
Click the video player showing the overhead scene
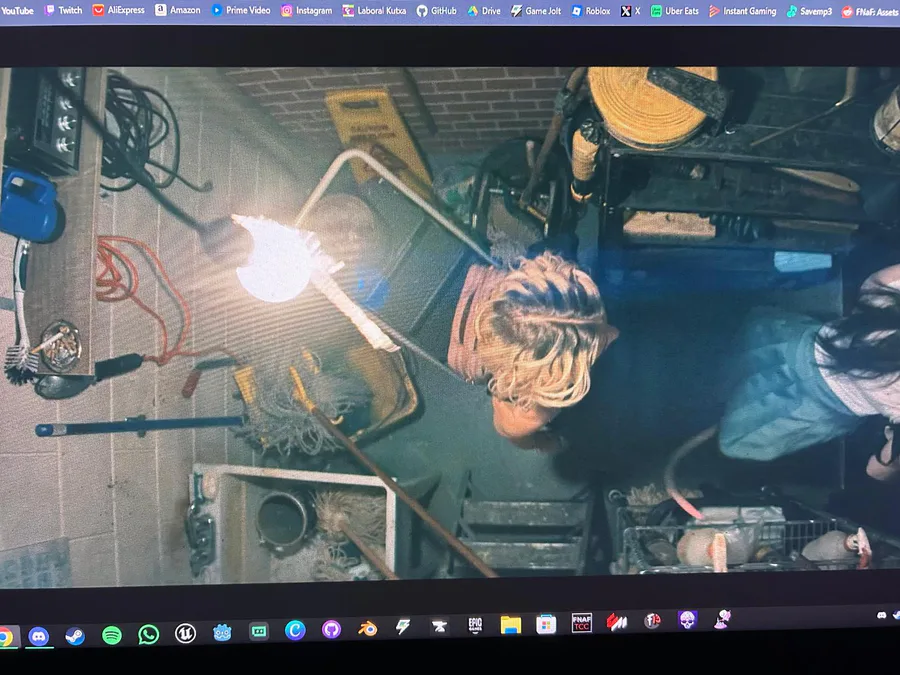point(450,326)
